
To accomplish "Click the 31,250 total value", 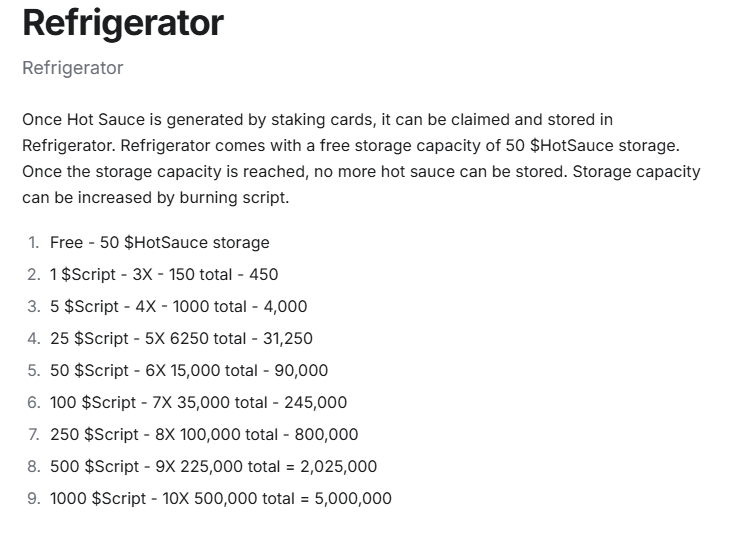I will pyautogui.click(x=288, y=338).
